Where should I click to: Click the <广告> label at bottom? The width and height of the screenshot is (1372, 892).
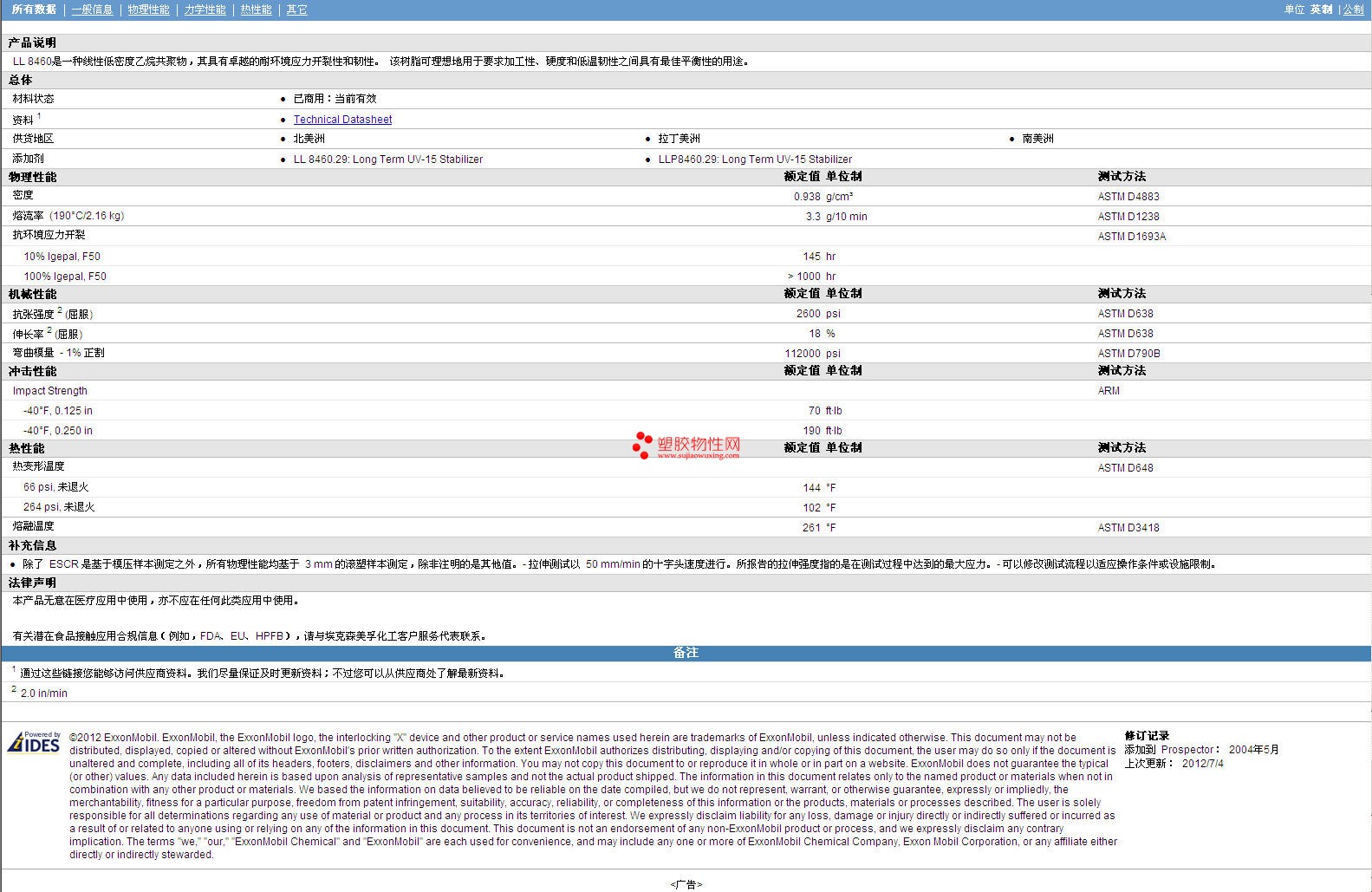(x=686, y=885)
